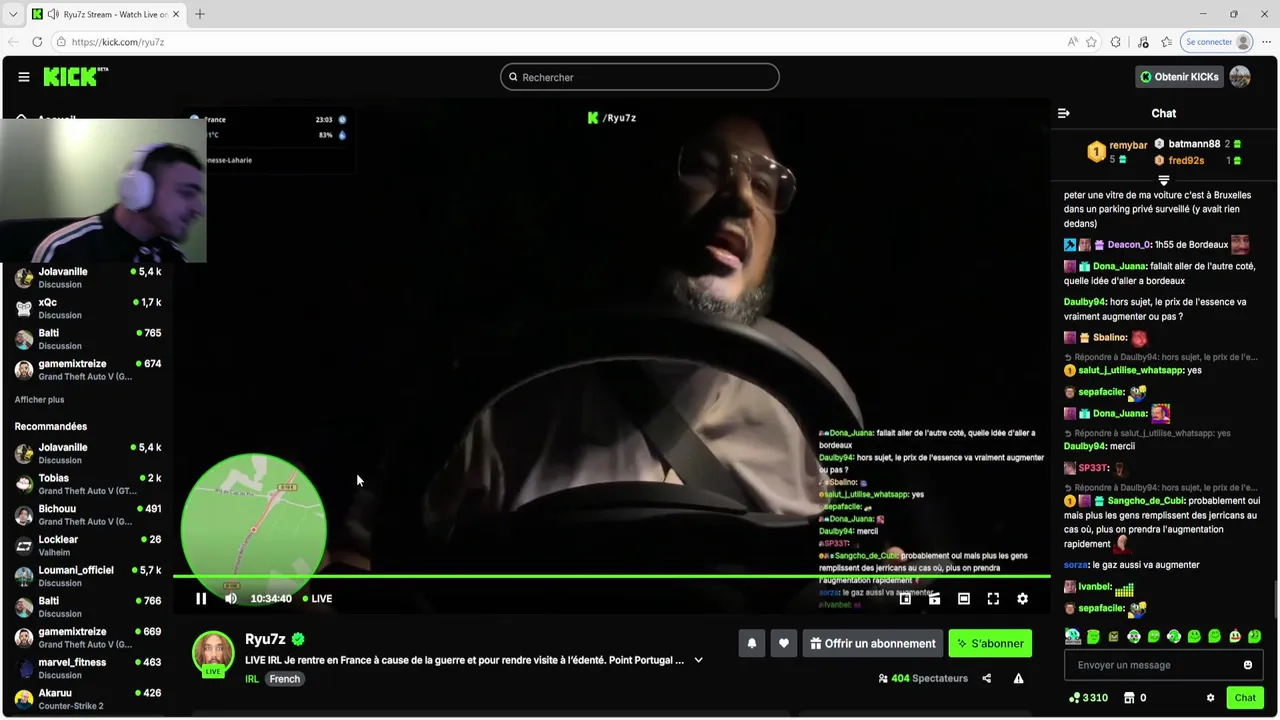Go home via the KICK logo

pos(75,77)
